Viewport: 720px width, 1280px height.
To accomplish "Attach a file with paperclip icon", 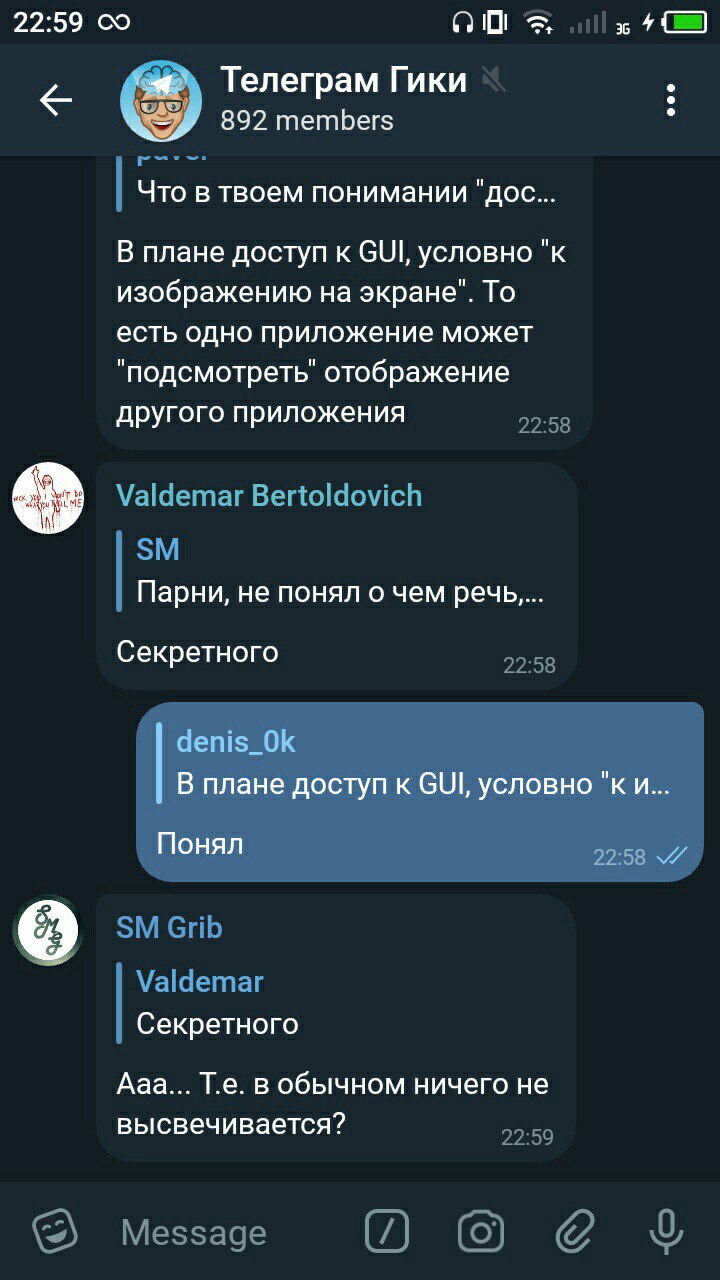I will coord(575,1231).
